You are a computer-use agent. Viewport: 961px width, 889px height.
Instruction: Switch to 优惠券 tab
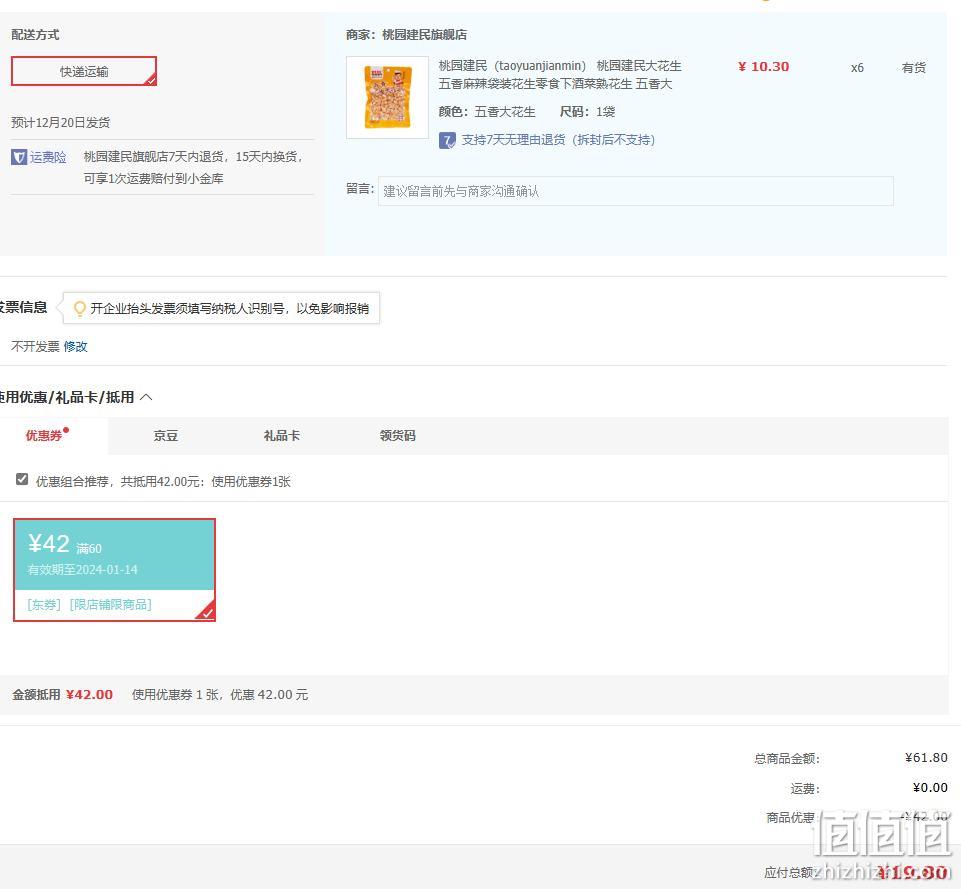47,436
